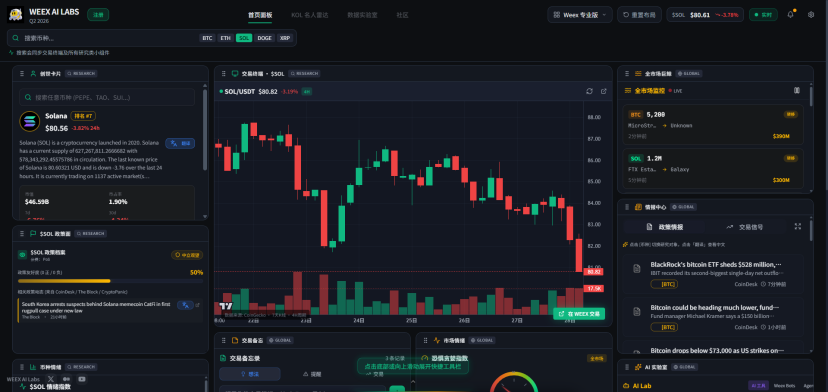Viewport: 828px width, 392px height.
Task: Open South Korea arrests suspects news headline
Action: [x=96, y=307]
